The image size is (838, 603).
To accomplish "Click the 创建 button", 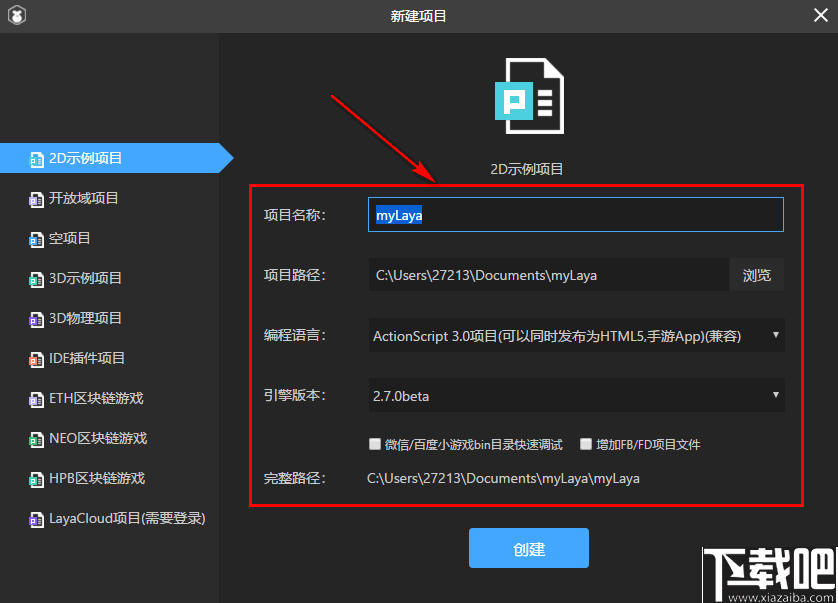I will (528, 548).
